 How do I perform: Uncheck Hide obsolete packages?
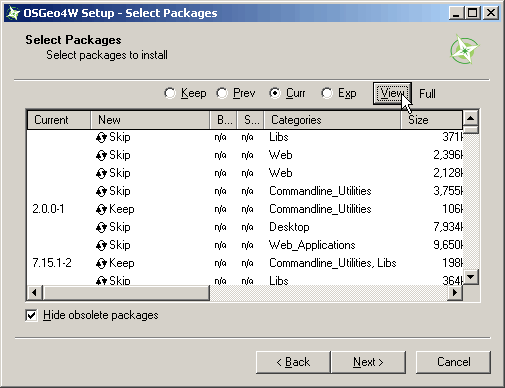coord(31,315)
